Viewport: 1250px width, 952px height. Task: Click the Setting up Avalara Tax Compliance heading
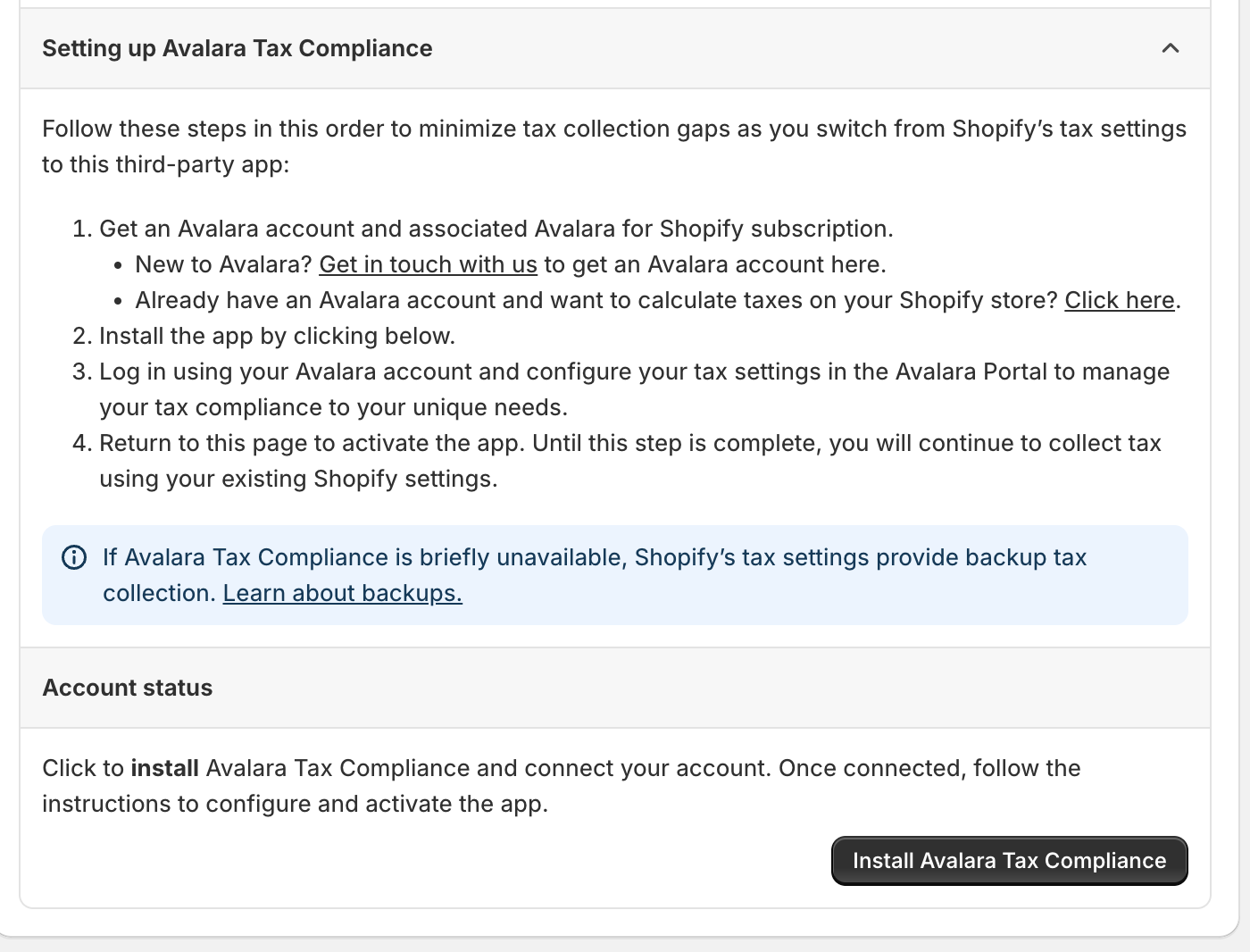[x=237, y=48]
